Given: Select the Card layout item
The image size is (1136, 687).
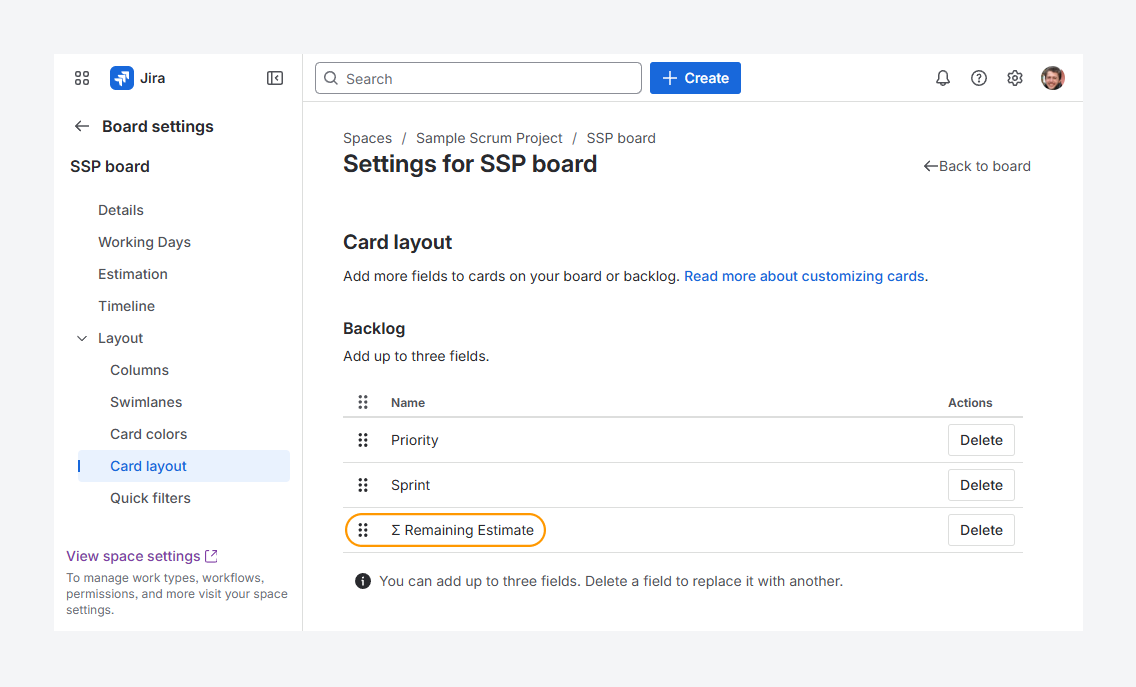Looking at the screenshot, I should pos(184,466).
